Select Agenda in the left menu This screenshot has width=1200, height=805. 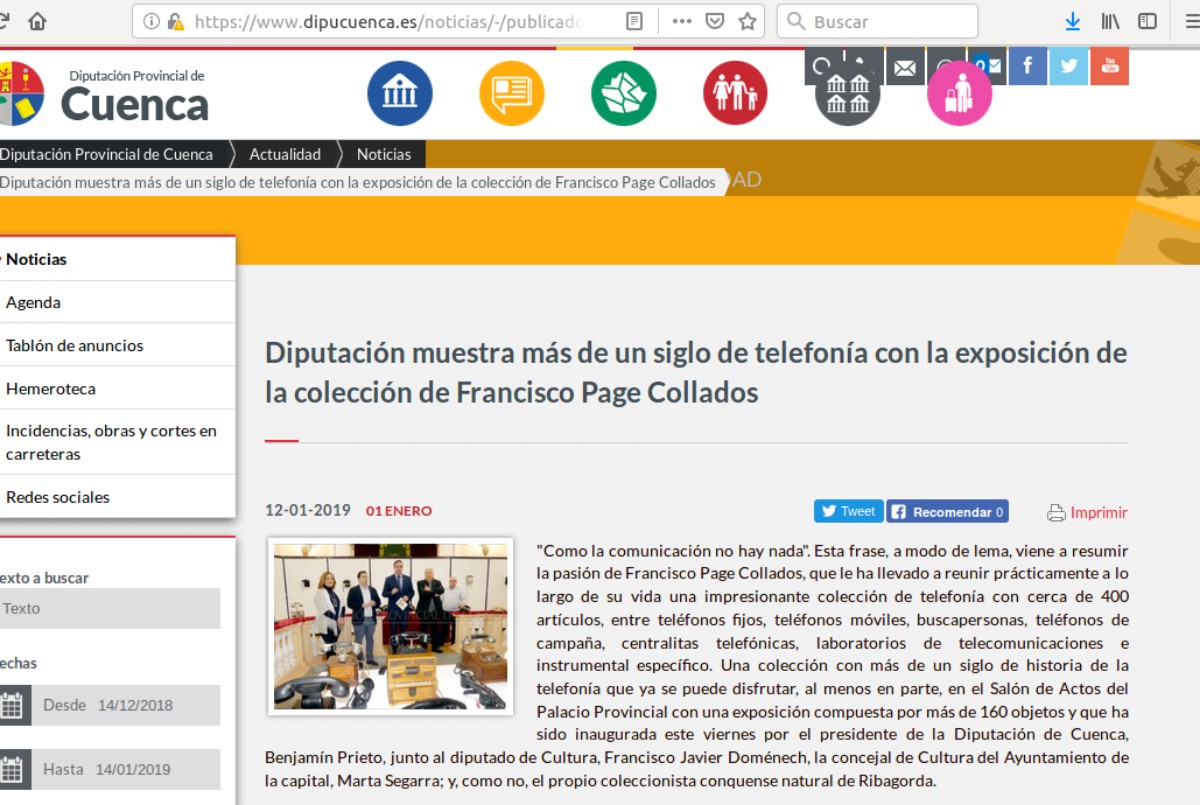point(34,302)
